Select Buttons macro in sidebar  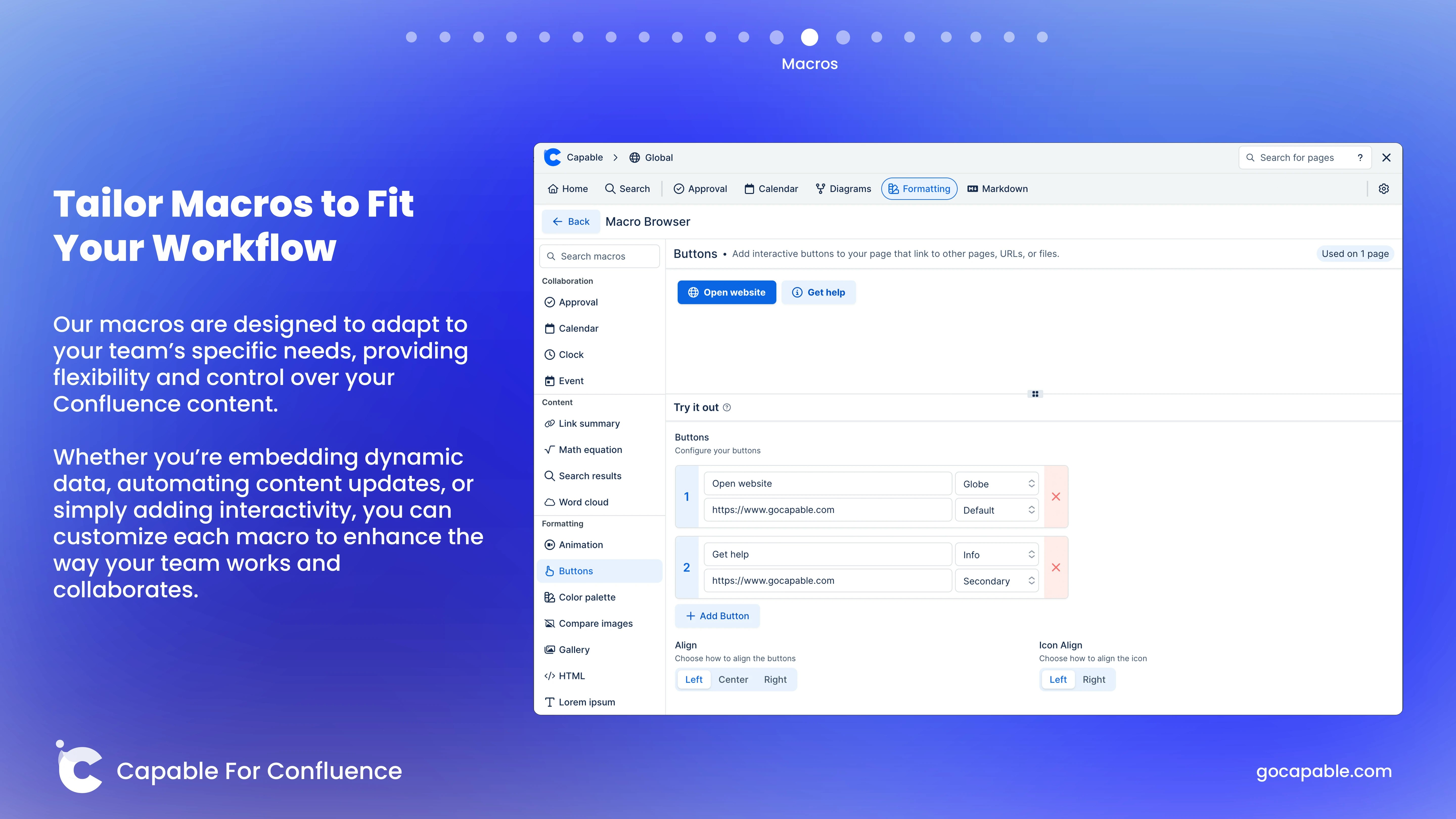pyautogui.click(x=599, y=571)
